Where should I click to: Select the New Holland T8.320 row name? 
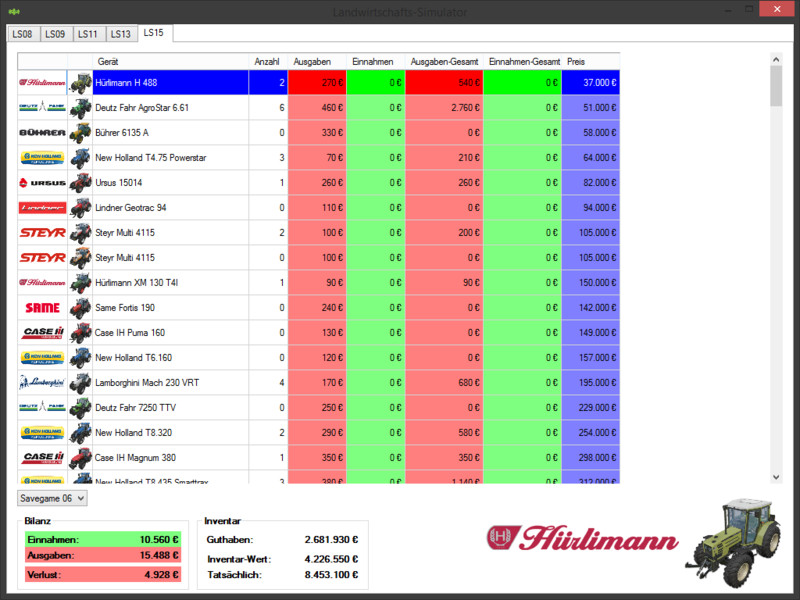[x=133, y=433]
